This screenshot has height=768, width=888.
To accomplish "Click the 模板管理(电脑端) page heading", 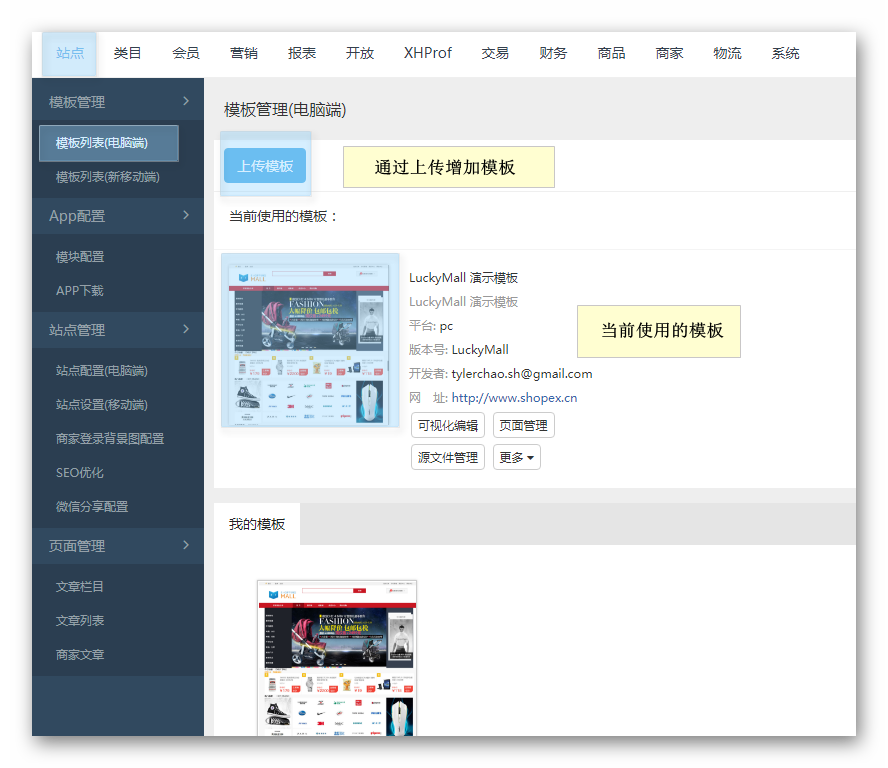I will pyautogui.click(x=285, y=110).
